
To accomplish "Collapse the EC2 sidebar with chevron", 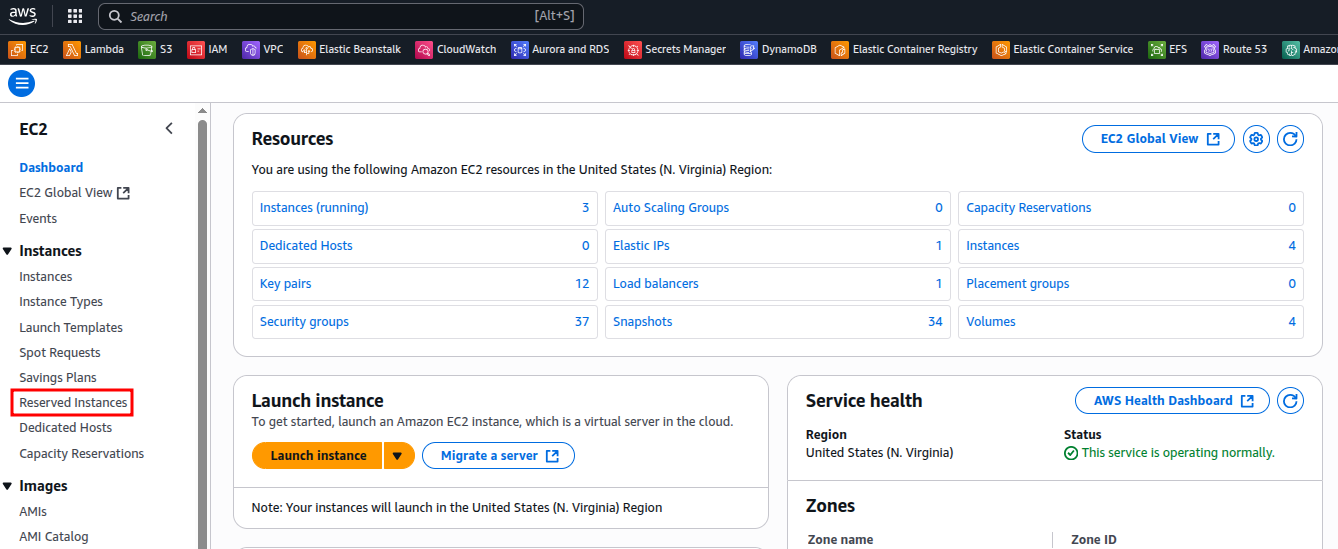I will pos(169,128).
